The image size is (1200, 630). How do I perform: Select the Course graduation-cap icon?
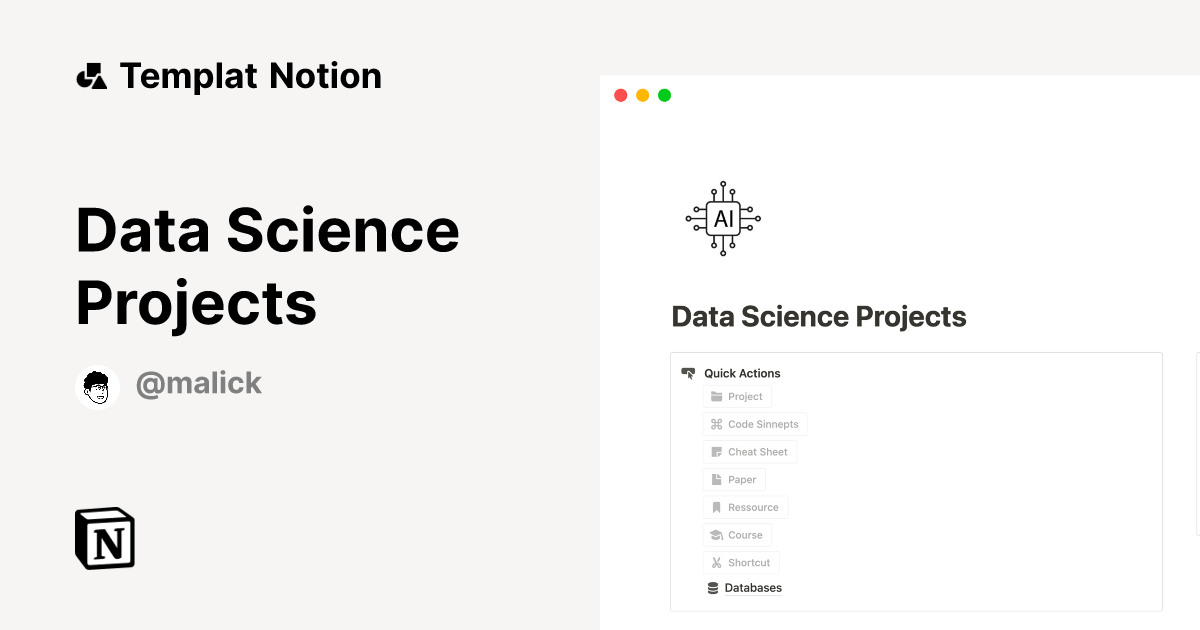point(714,535)
